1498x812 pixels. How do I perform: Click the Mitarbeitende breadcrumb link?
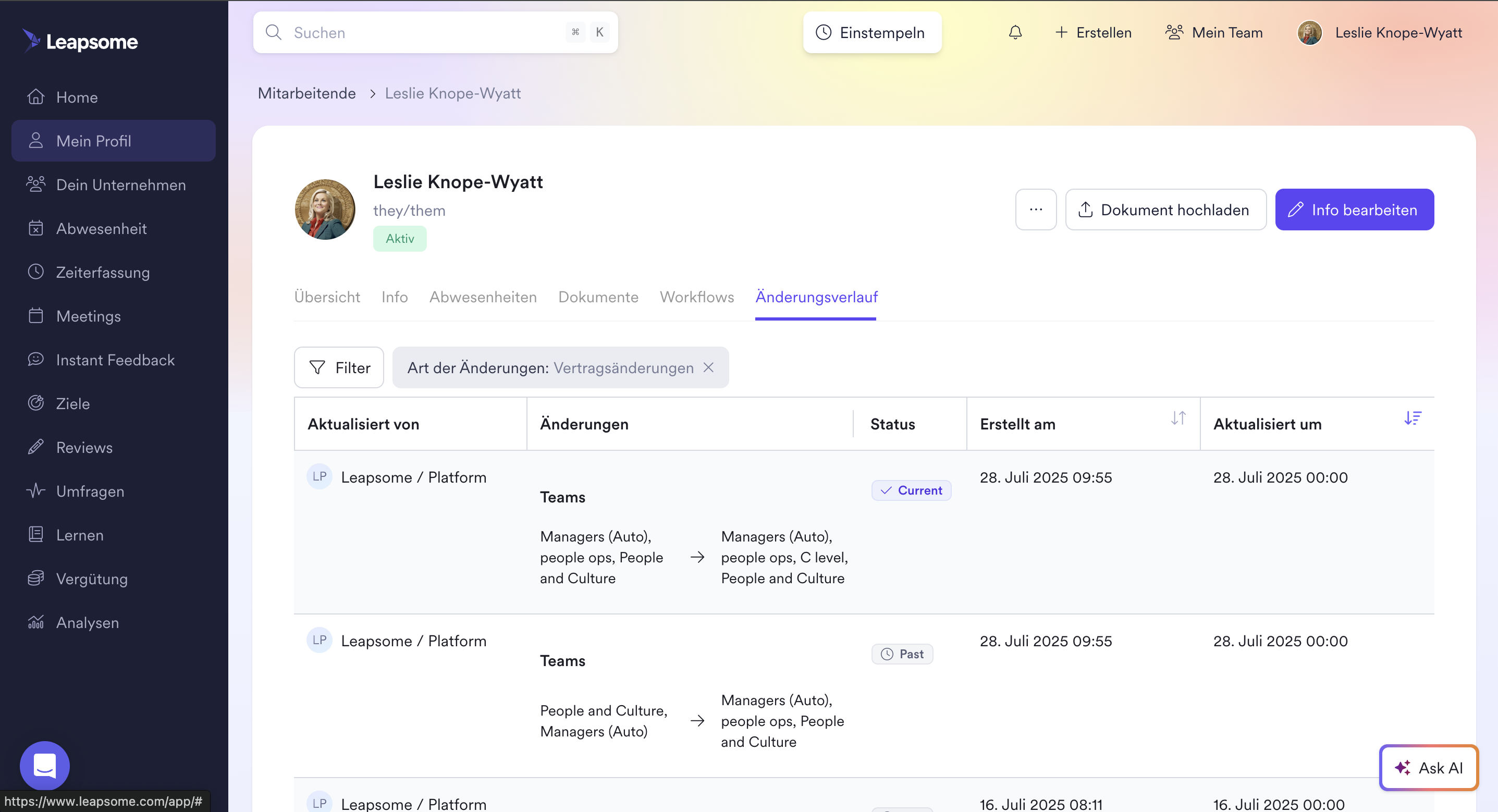[x=306, y=94]
